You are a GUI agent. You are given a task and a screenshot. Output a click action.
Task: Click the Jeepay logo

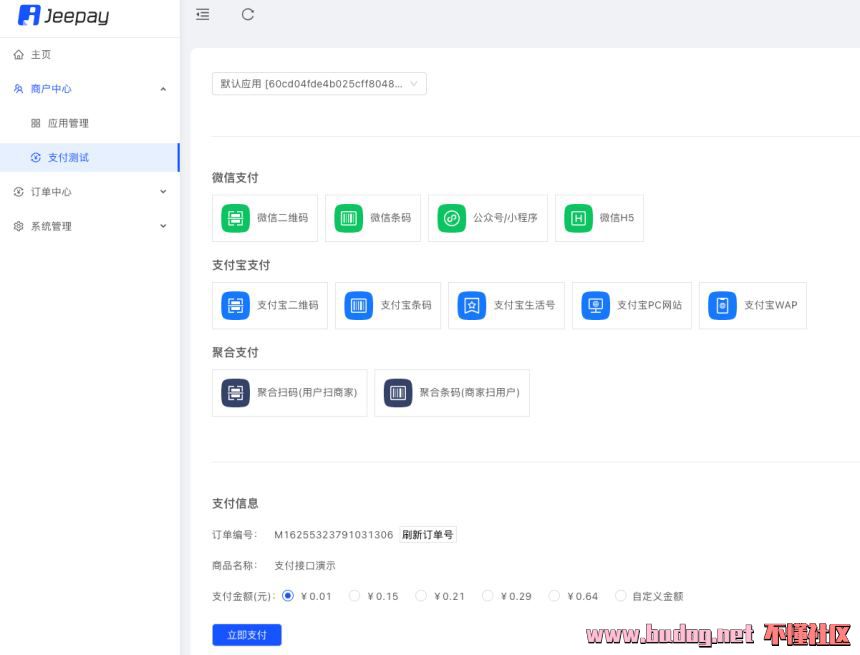[x=63, y=15]
